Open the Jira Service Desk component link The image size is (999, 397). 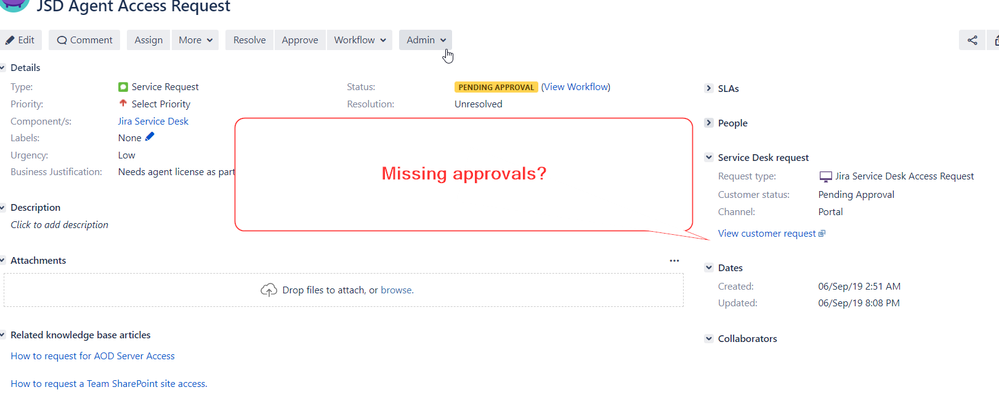tap(153, 121)
